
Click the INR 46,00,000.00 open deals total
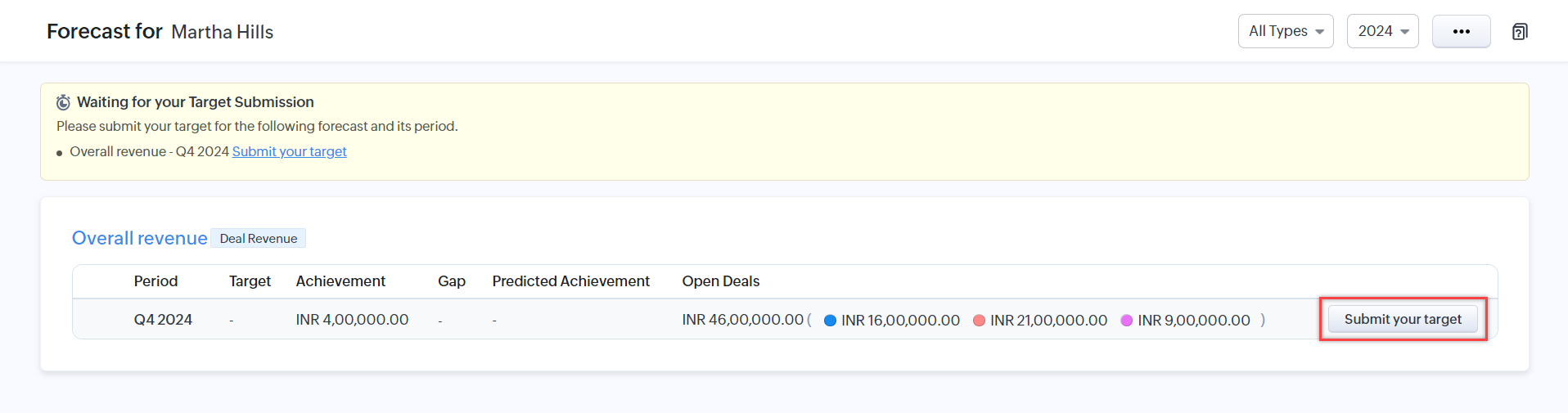742,320
